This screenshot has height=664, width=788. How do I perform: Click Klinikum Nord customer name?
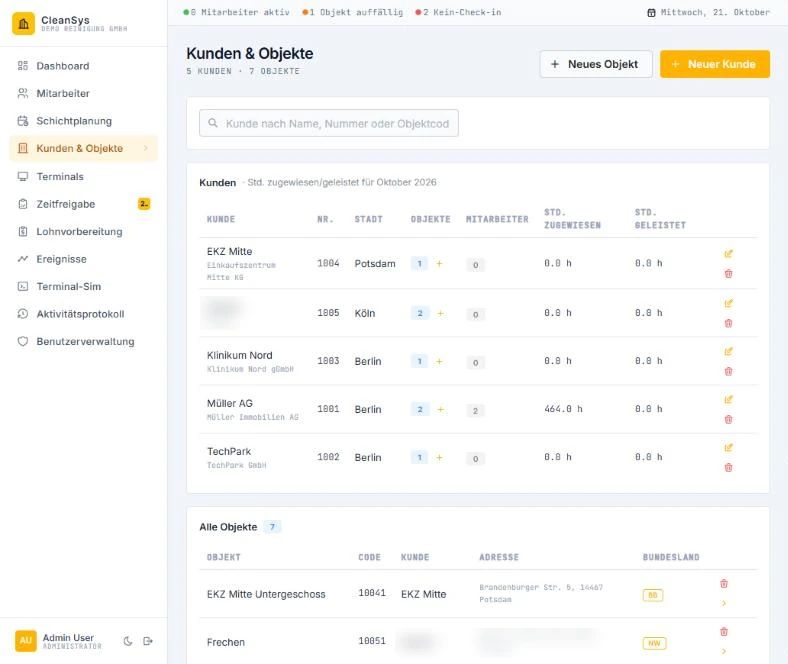point(240,355)
